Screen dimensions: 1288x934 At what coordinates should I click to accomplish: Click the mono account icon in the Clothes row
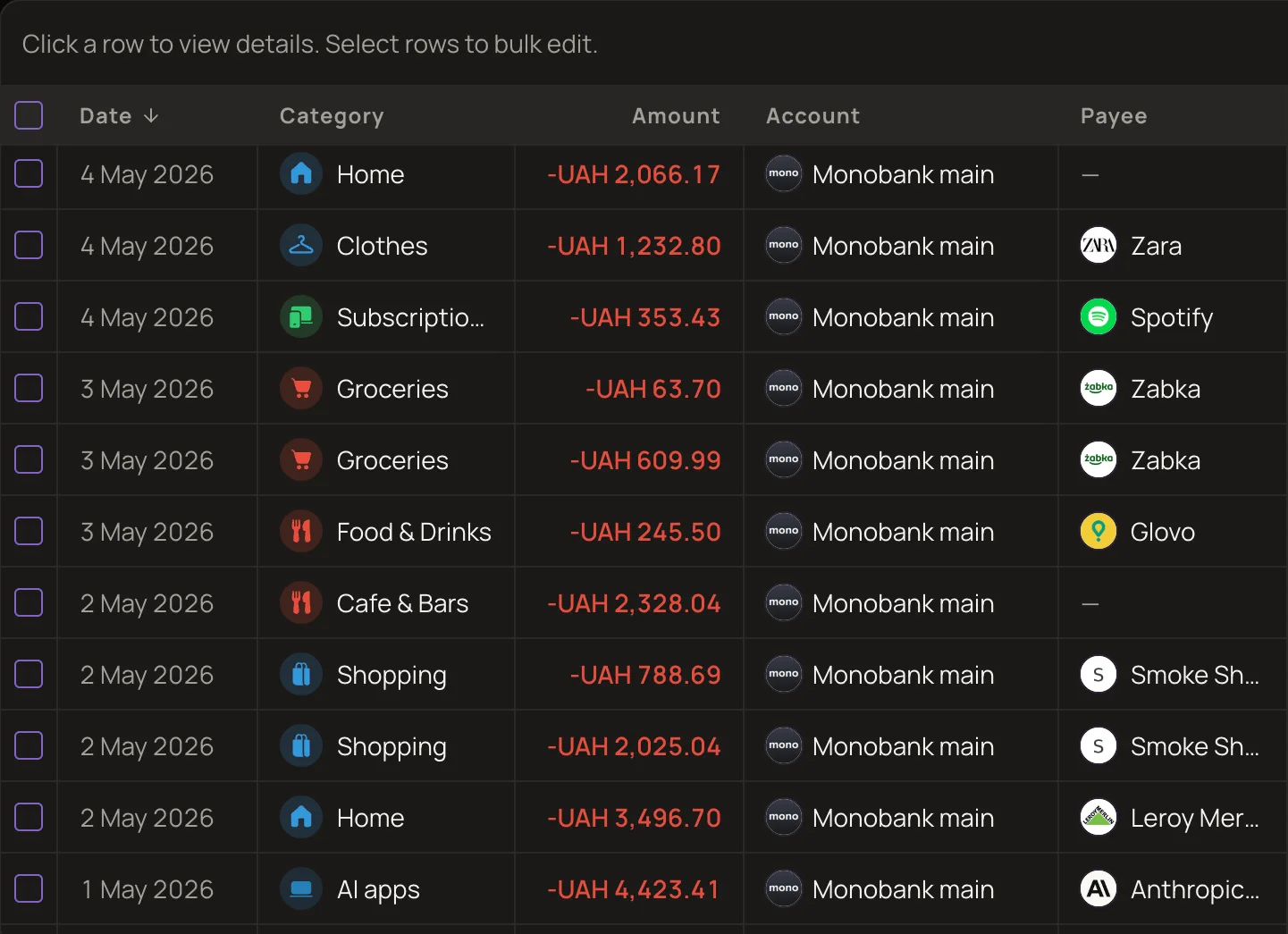(784, 245)
